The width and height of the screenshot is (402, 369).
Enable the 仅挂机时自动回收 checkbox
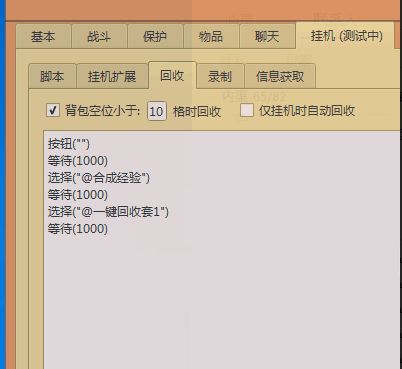(247, 110)
